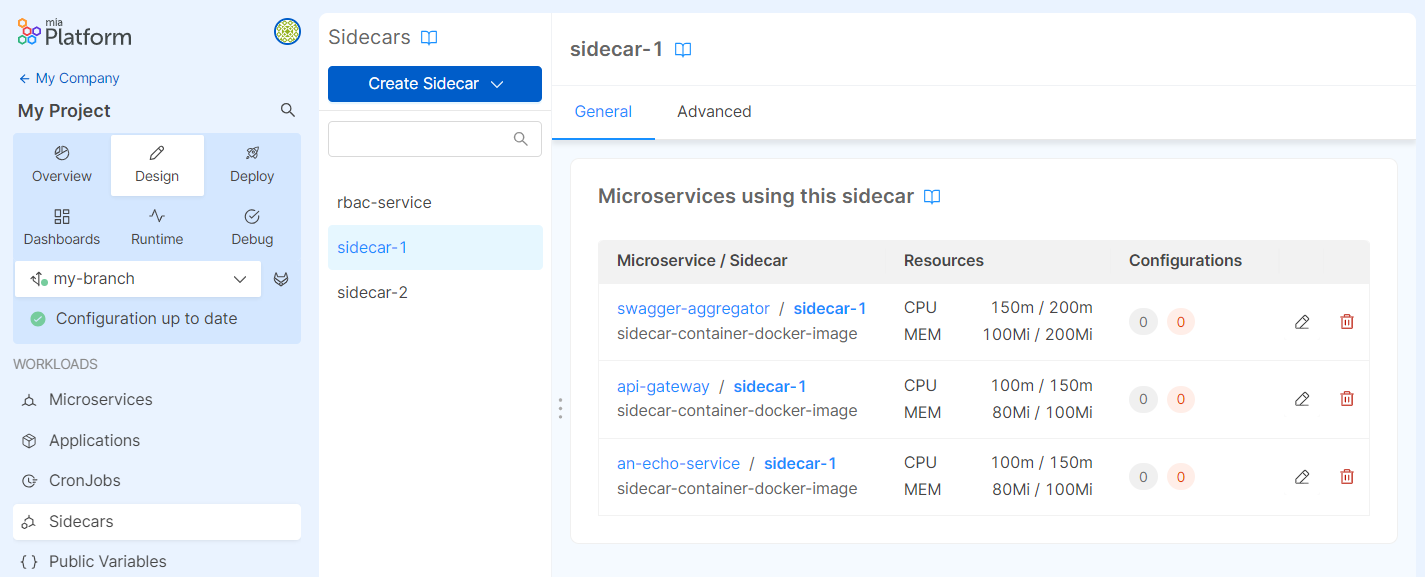1425x577 pixels.
Task: Edit the an-echo-service sidecar configuration
Action: click(x=1301, y=477)
